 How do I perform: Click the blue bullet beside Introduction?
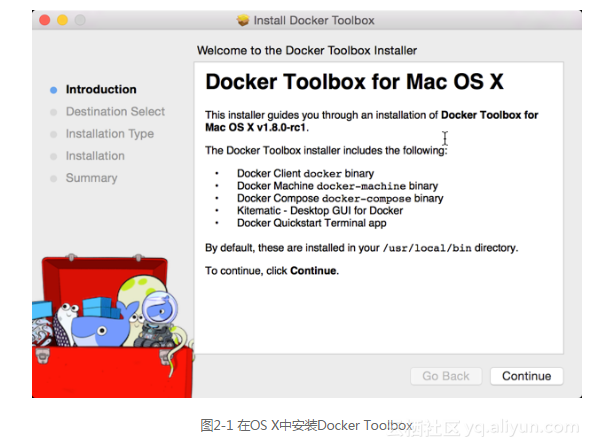click(53, 90)
